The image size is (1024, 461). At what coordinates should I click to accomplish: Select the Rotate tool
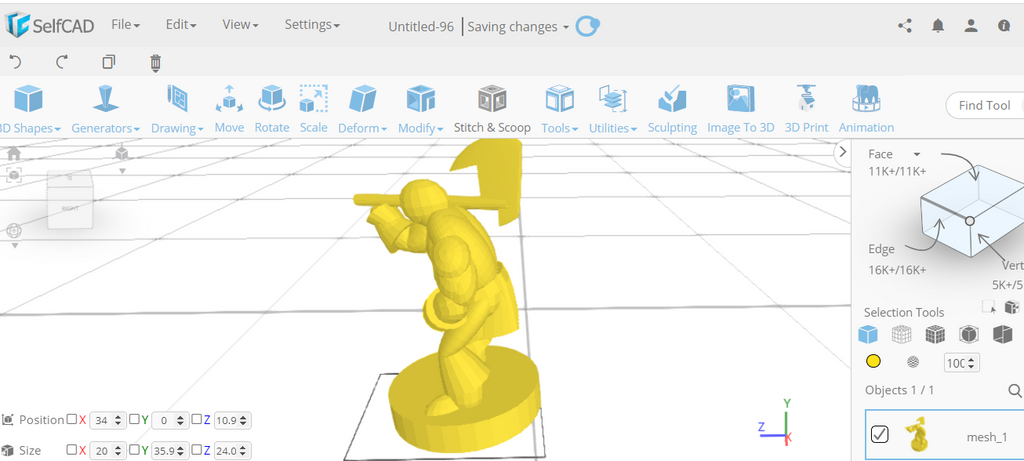click(272, 109)
